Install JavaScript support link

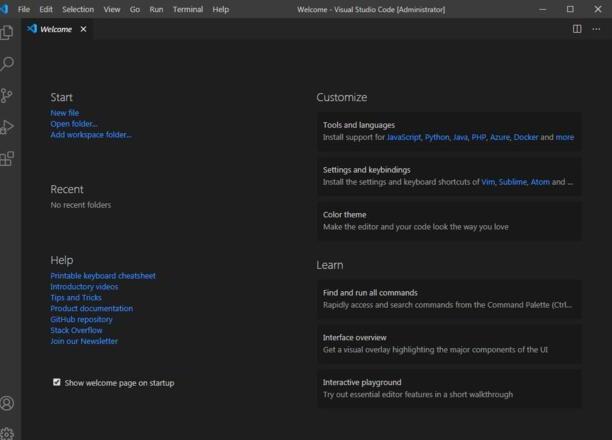(x=404, y=137)
